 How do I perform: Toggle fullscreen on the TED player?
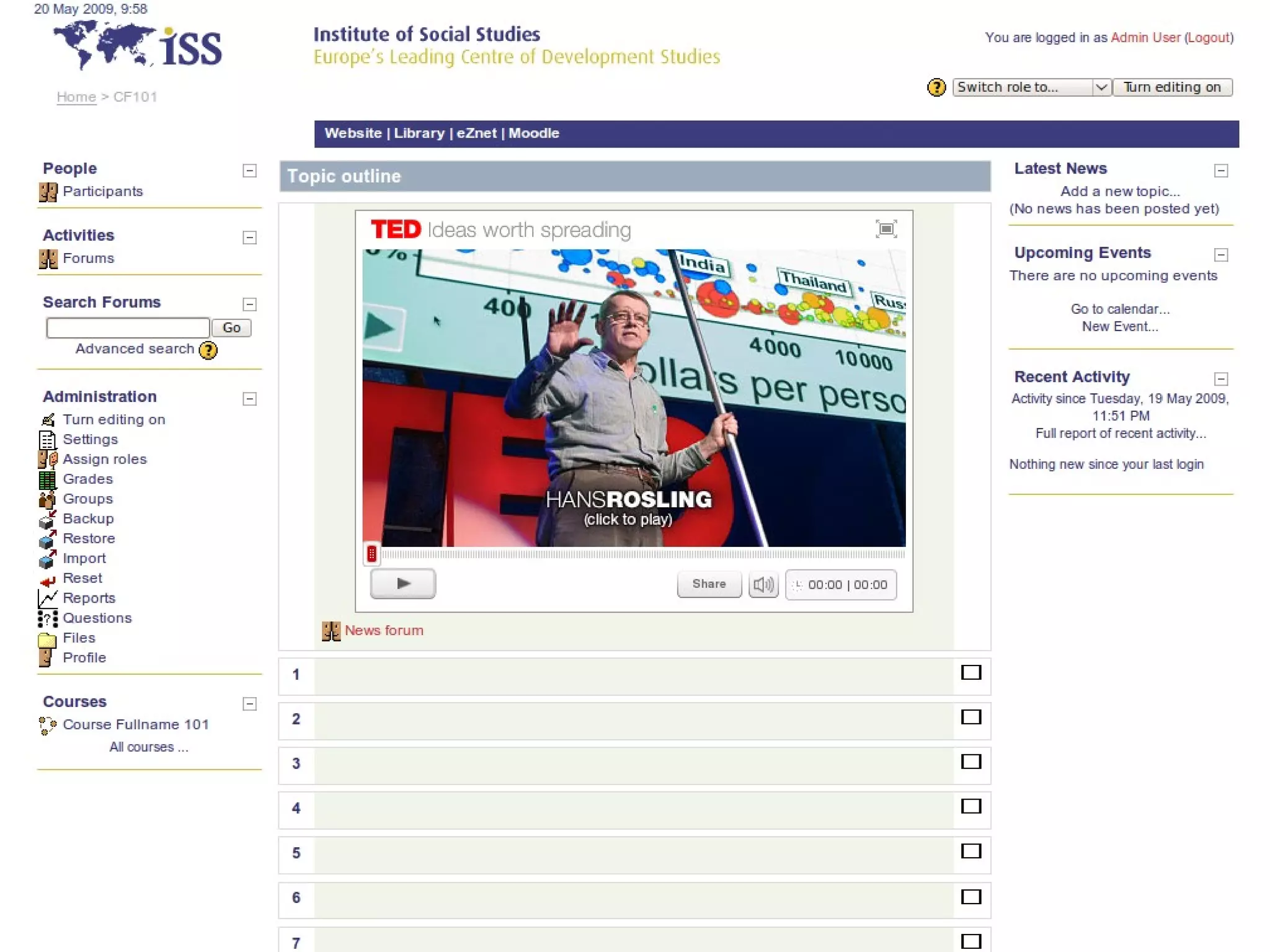[887, 229]
